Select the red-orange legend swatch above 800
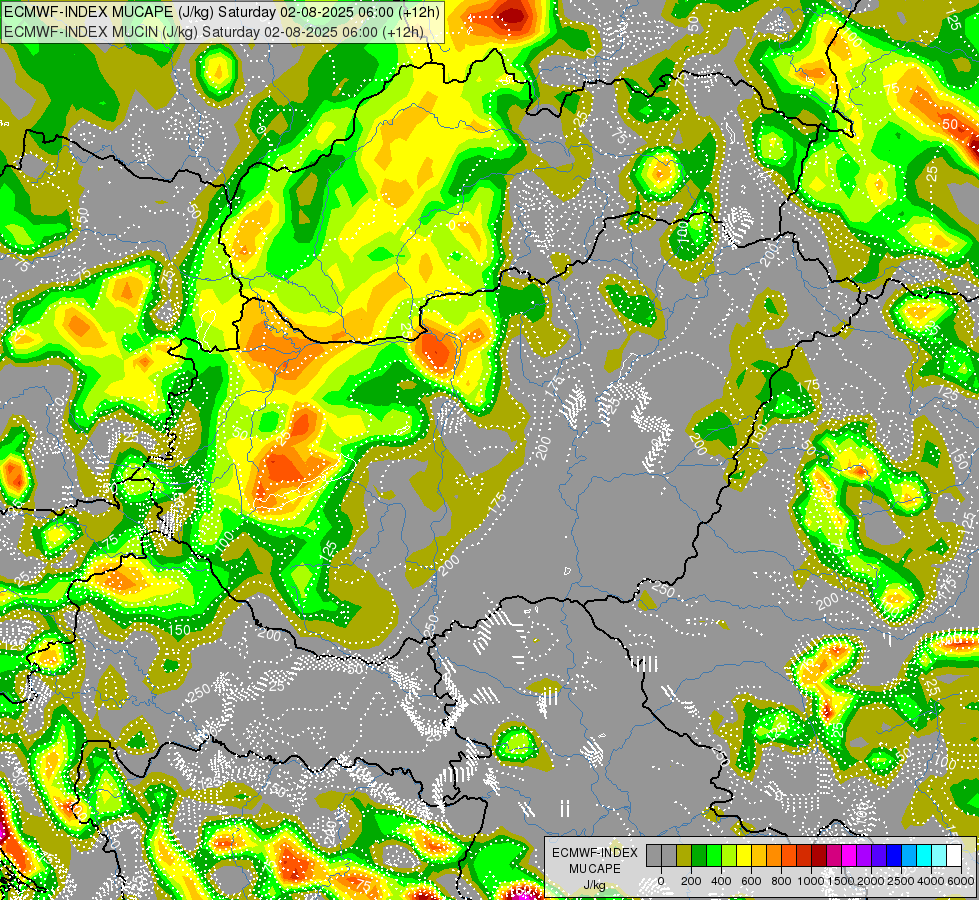Image resolution: width=979 pixels, height=900 pixels. point(789,856)
